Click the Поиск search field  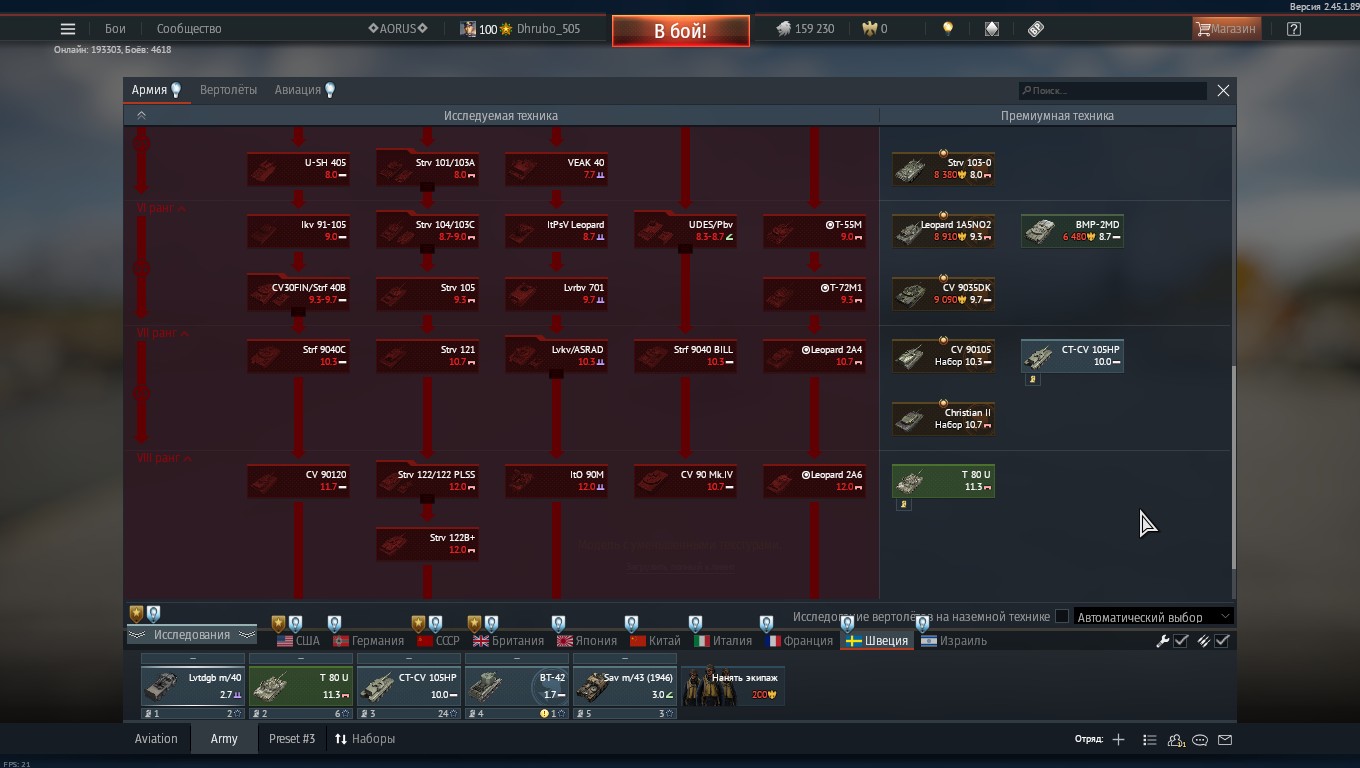pyautogui.click(x=1112, y=91)
